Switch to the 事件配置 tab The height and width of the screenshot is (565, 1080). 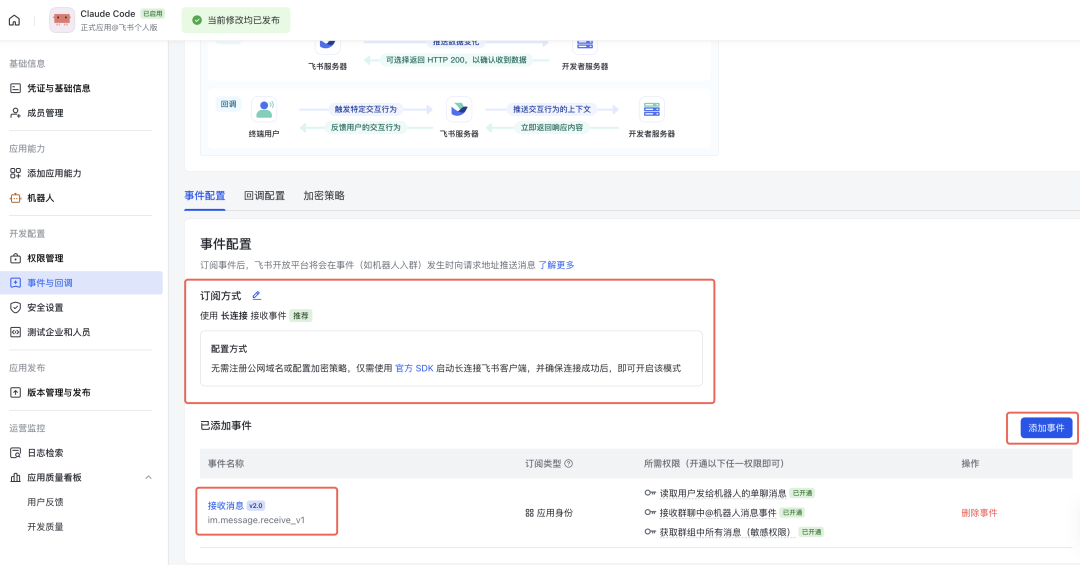pyautogui.click(x=205, y=196)
